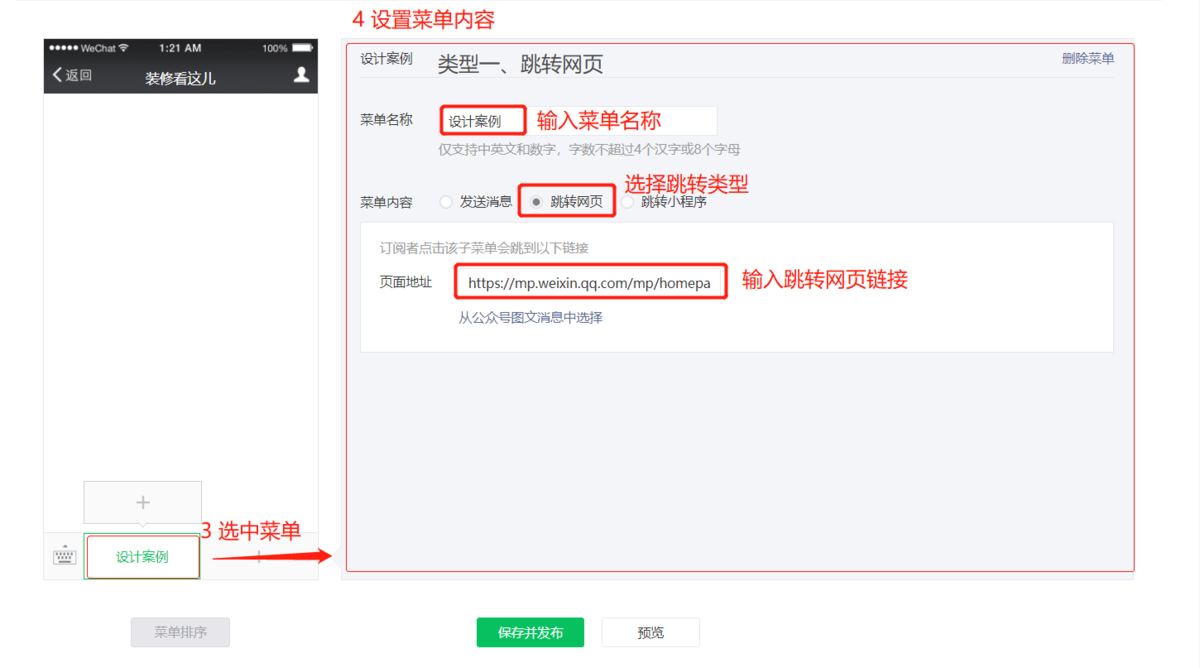Click the 菜单内容 label
Viewport: 1200px width, 668px height.
point(386,201)
